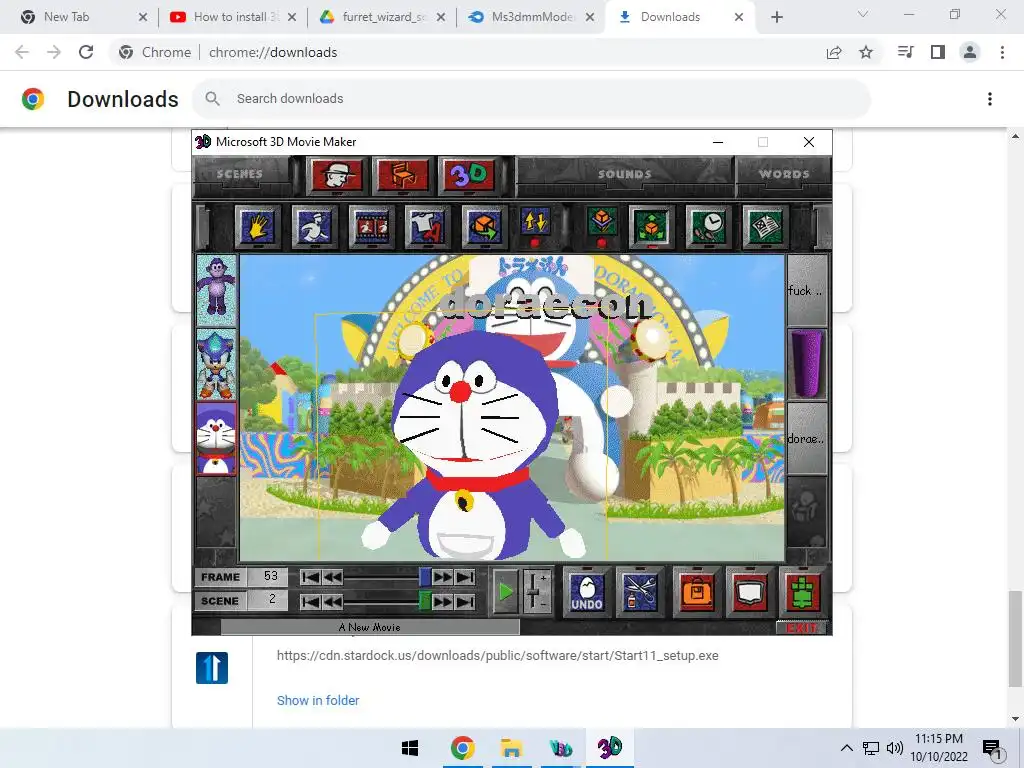This screenshot has height=768, width=1024.
Task: Select the 'dorae..' text item on right panel
Action: pyautogui.click(x=807, y=438)
